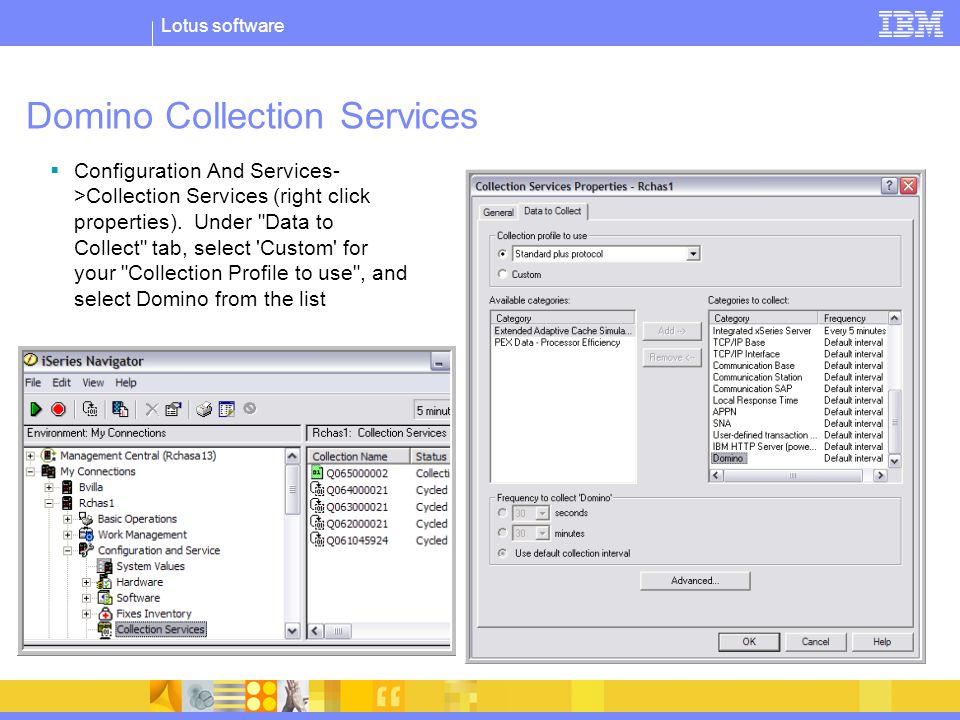960x720 pixels.
Task: Switch to the Data to Collect tab
Action: [553, 211]
